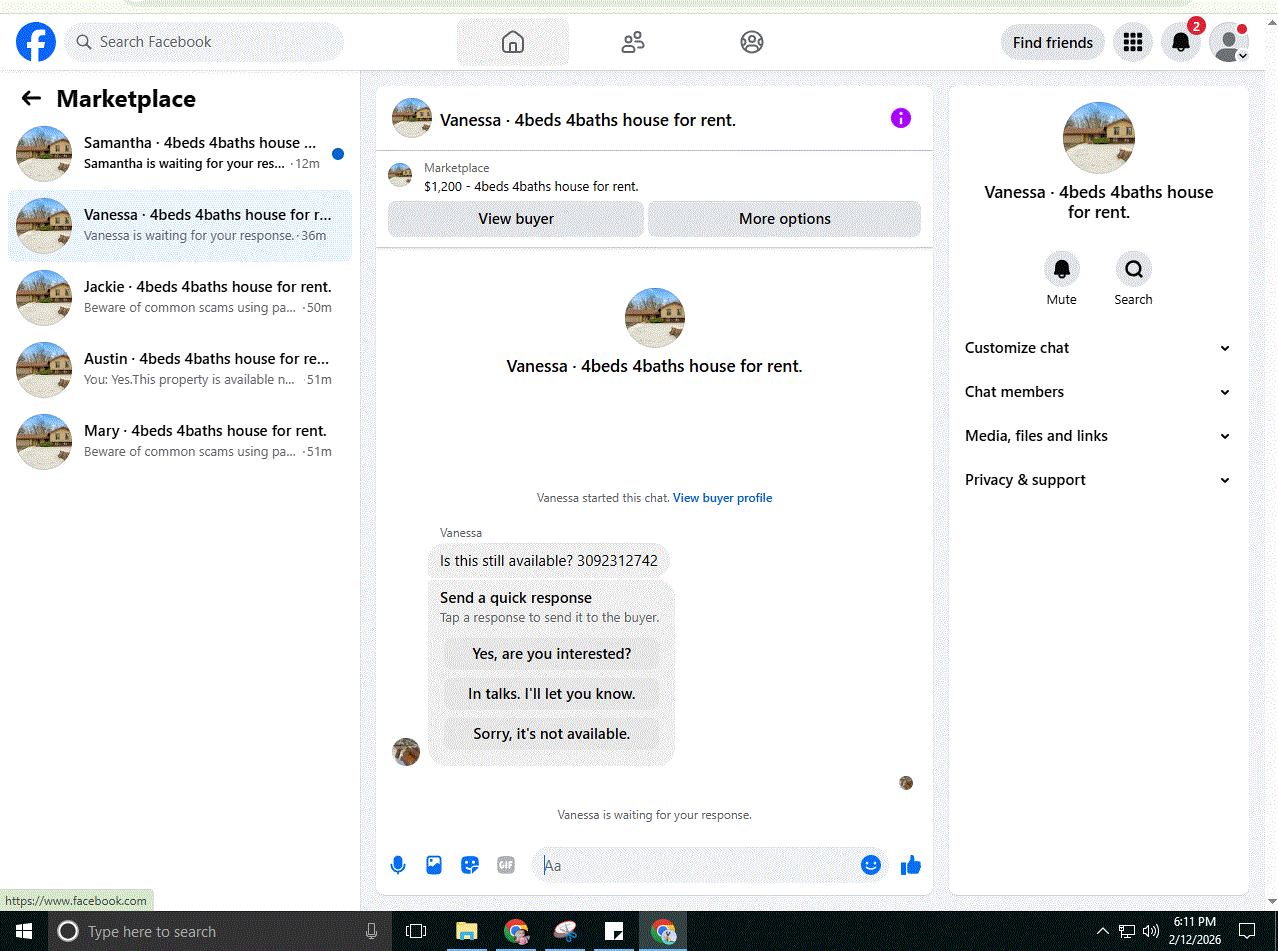Click the Find friends button
Image resolution: width=1278 pixels, height=951 pixels.
[1053, 42]
